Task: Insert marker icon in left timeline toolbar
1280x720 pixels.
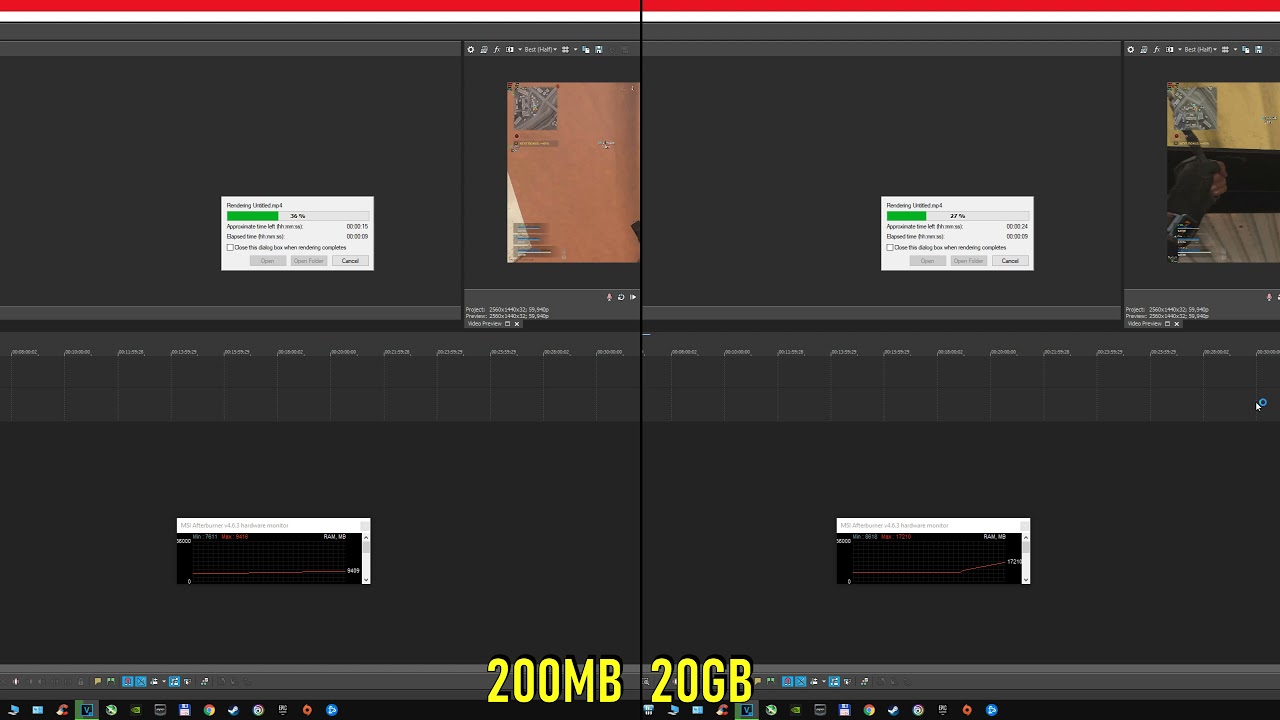Action: (x=98, y=681)
